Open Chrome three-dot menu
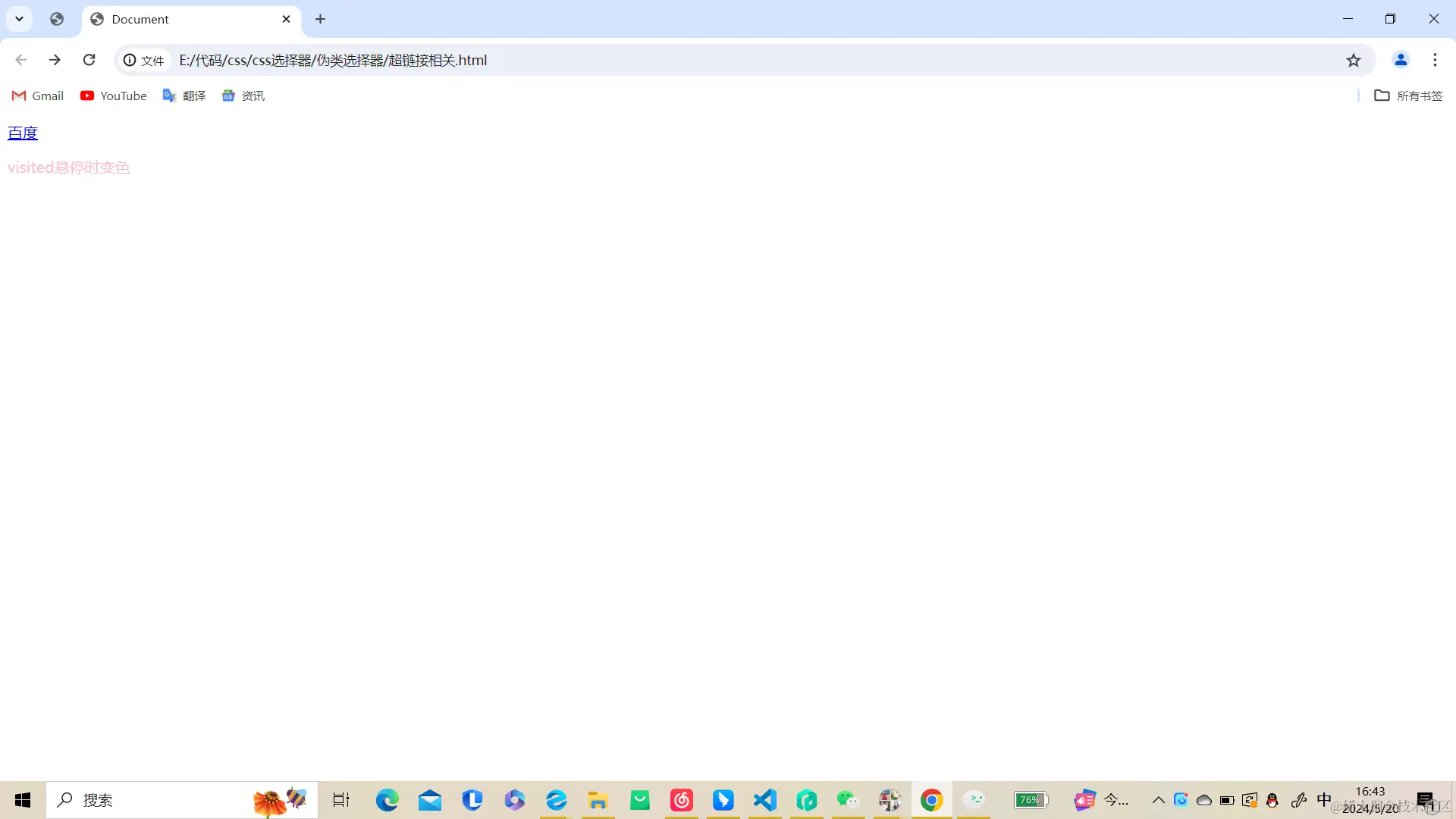1456x819 pixels. pyautogui.click(x=1435, y=60)
